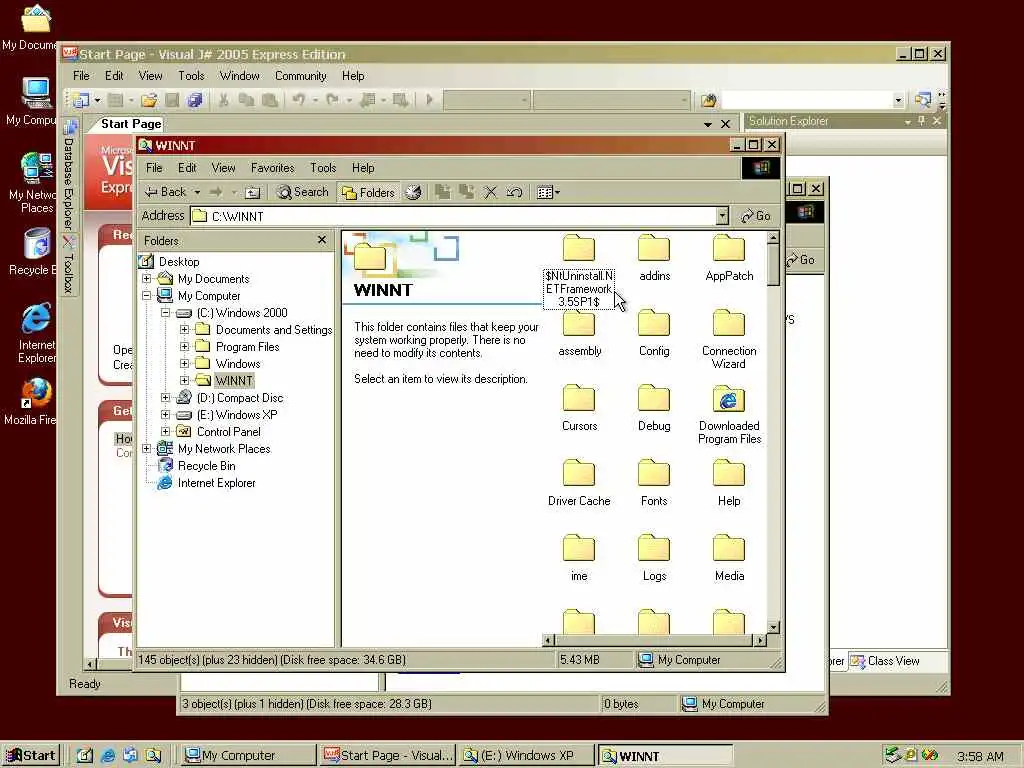Select the addins folder icon
Image resolution: width=1024 pixels, height=768 pixels.
[x=654, y=249]
